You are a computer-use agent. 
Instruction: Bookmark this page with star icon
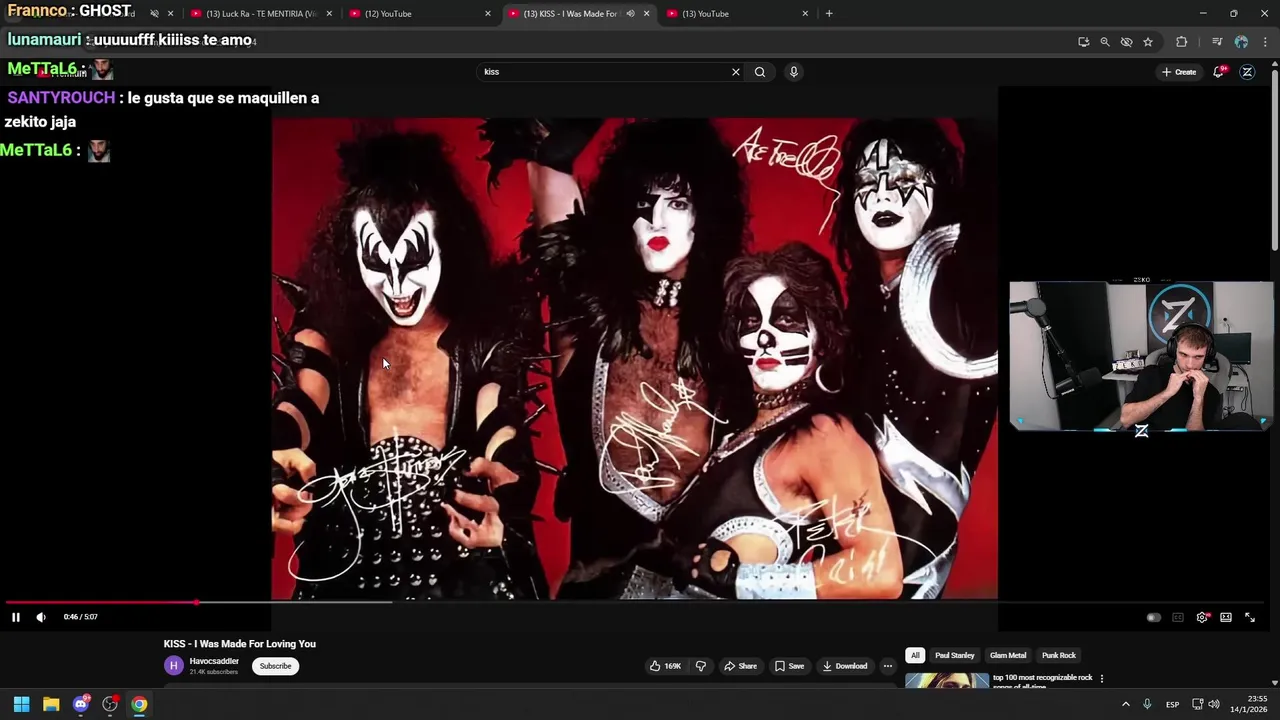click(x=1148, y=42)
